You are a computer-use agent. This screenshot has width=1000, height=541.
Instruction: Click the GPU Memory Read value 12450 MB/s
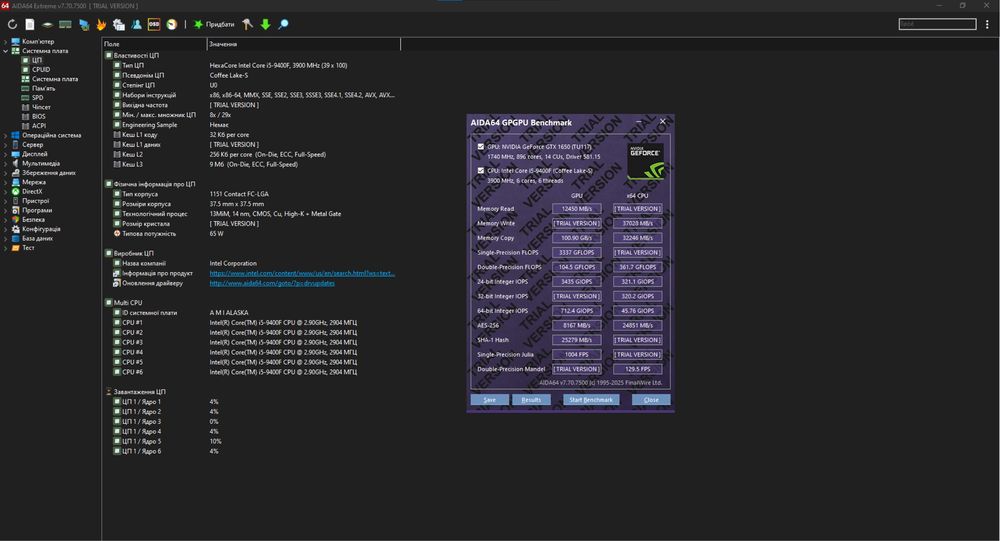(x=577, y=209)
